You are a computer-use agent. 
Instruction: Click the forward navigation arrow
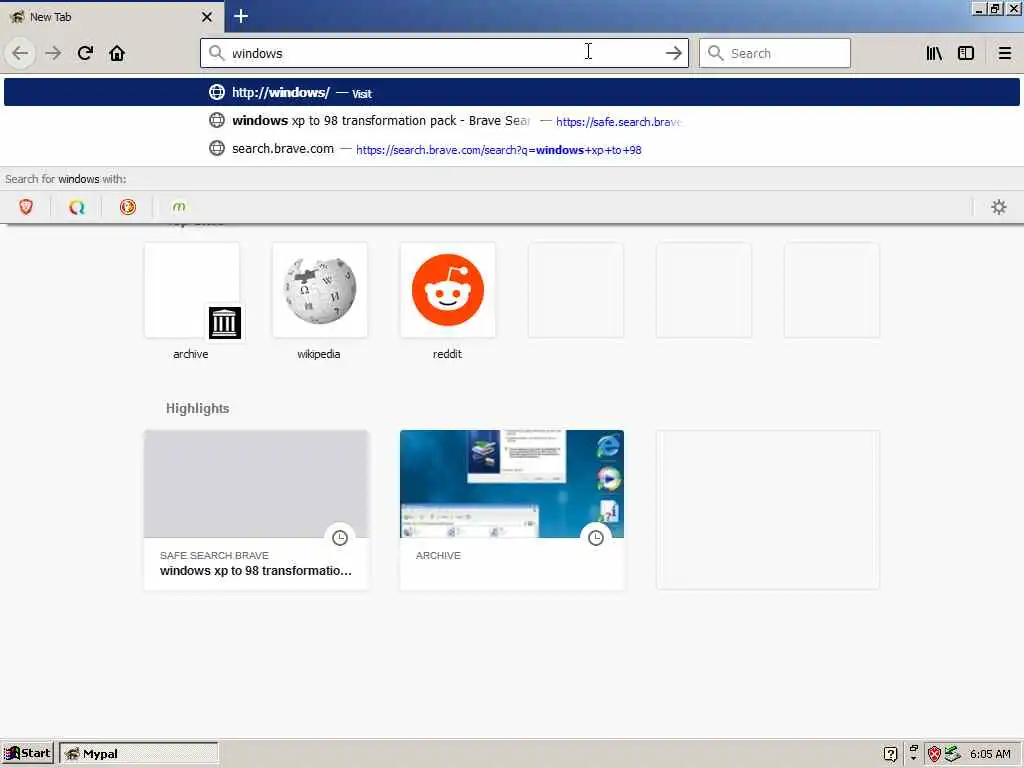53,53
